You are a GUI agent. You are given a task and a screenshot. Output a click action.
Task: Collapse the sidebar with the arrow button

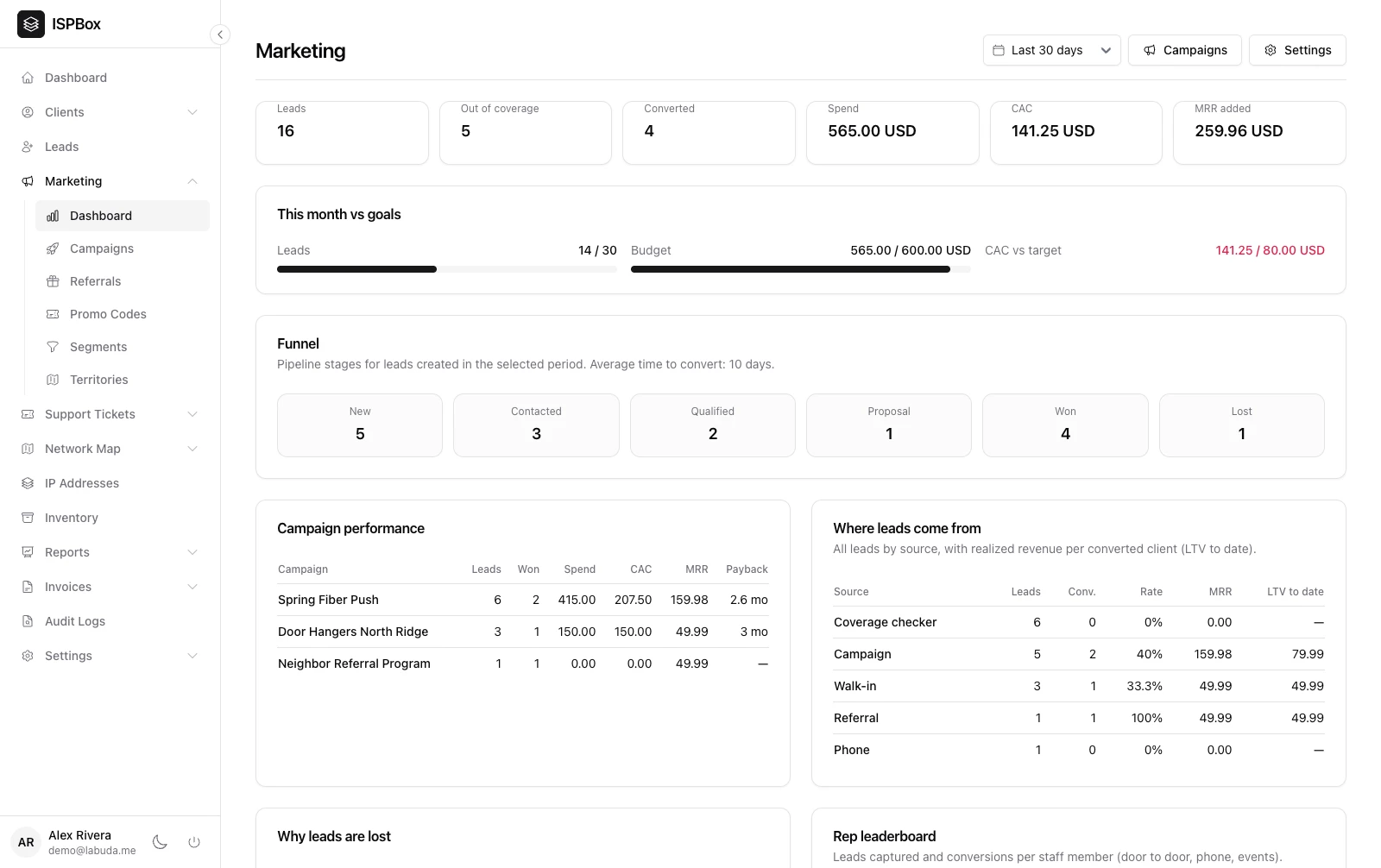tap(220, 35)
